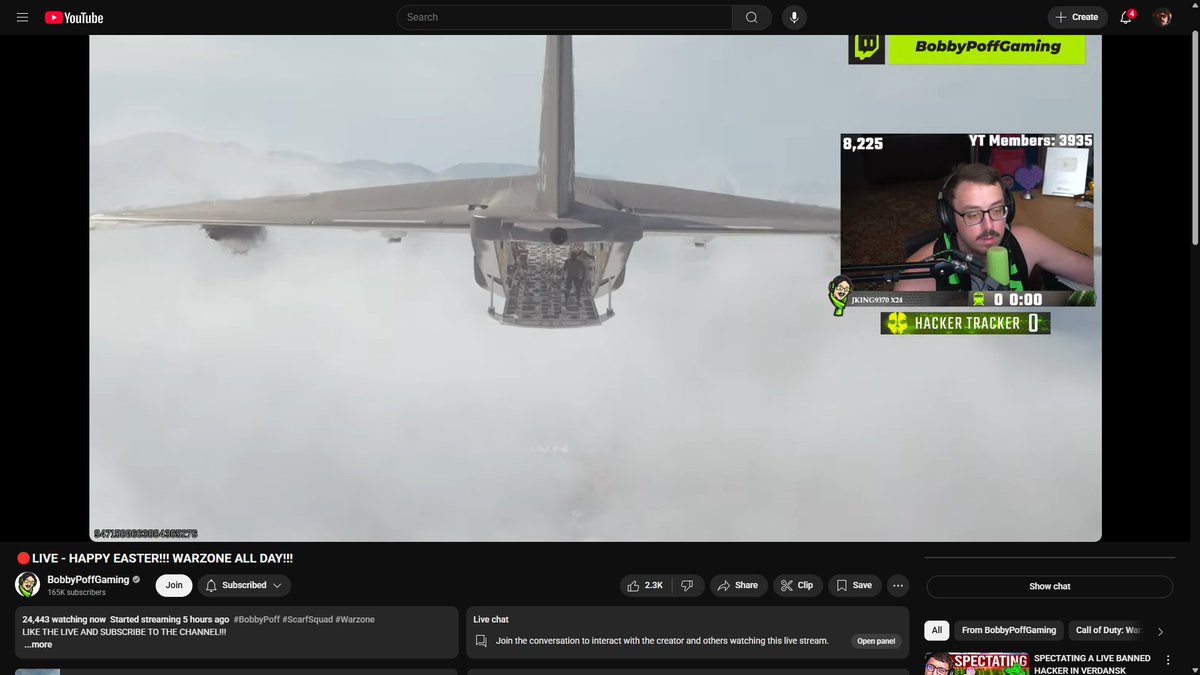Viewport: 1200px width, 675px height.
Task: Open the YouTube home page logo
Action: pyautogui.click(x=73, y=17)
